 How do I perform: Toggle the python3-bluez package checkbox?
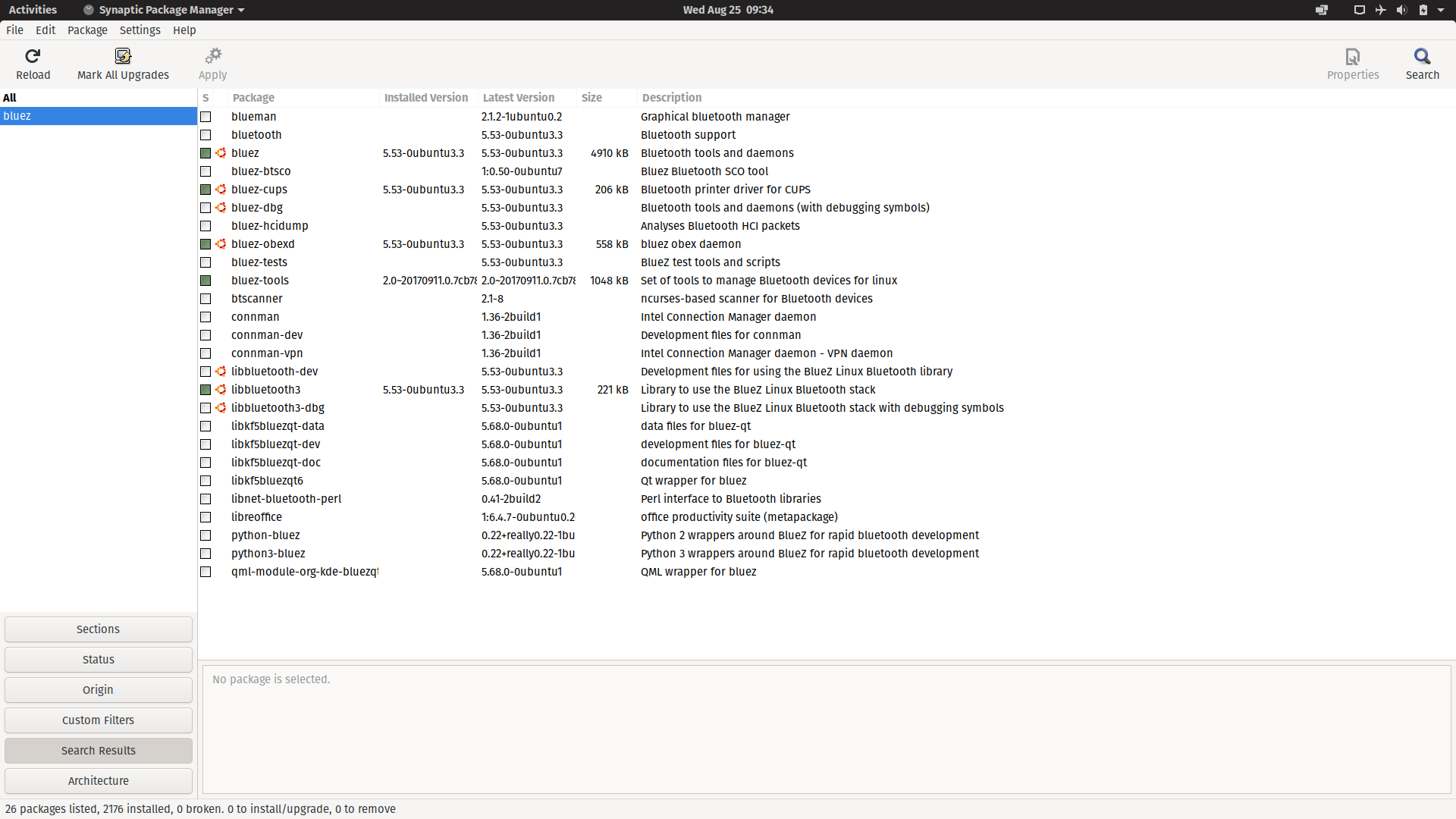[x=206, y=554]
